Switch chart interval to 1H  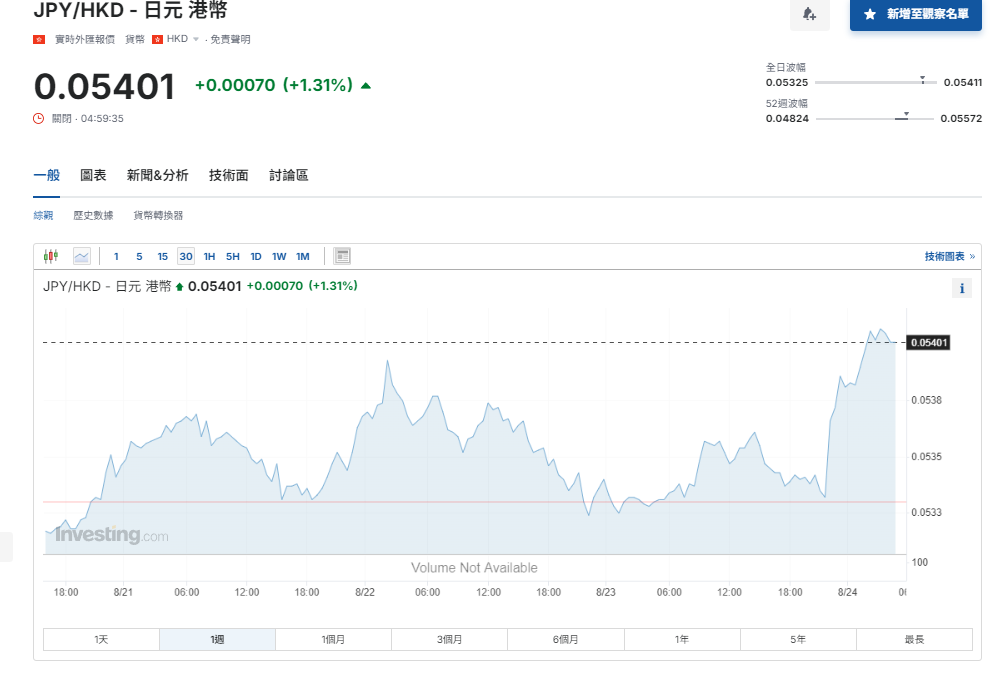(x=209, y=256)
